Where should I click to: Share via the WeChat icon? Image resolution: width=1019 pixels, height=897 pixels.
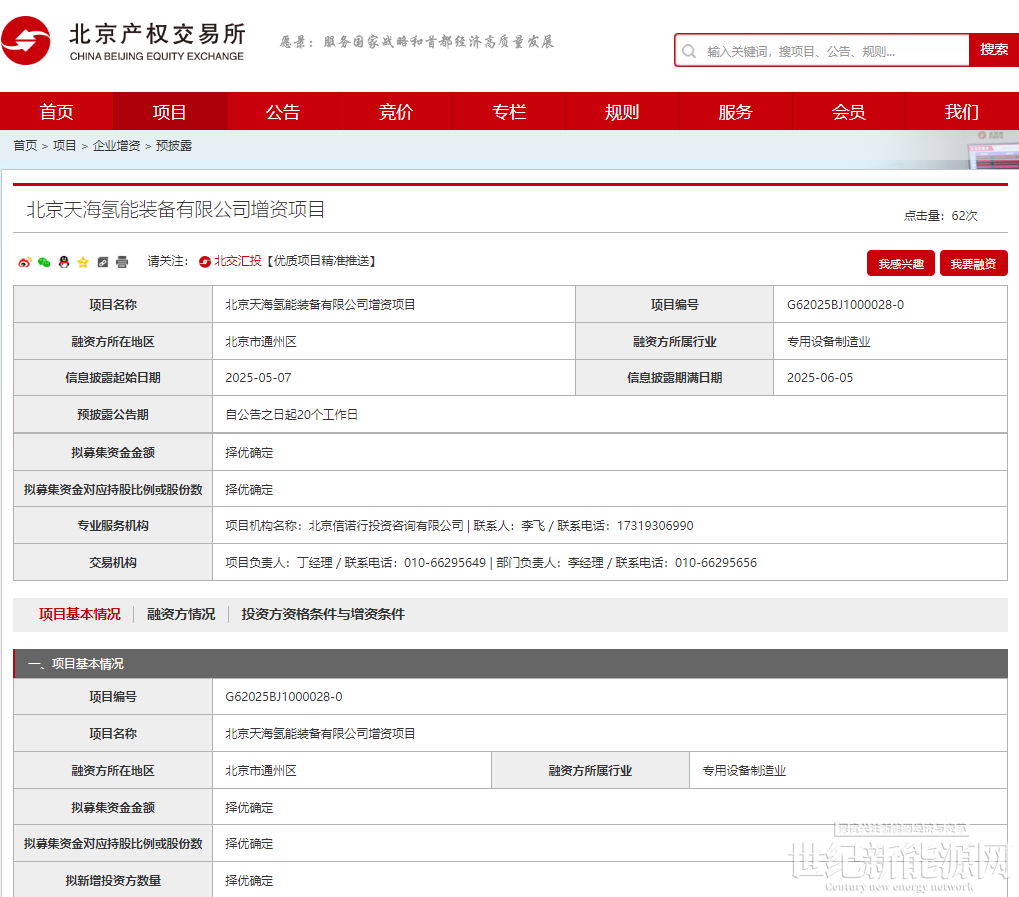[x=44, y=262]
